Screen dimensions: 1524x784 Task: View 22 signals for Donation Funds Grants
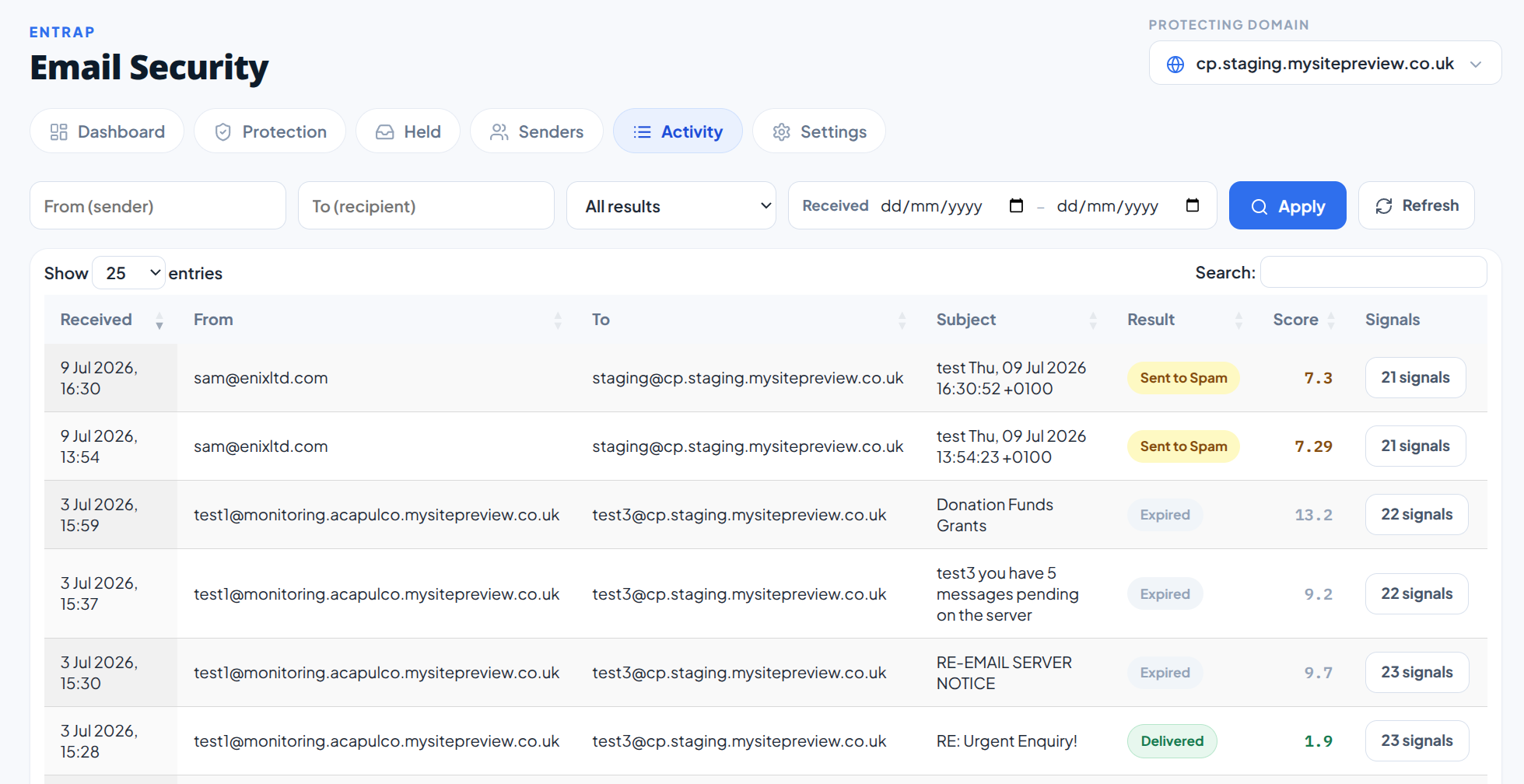[1417, 514]
